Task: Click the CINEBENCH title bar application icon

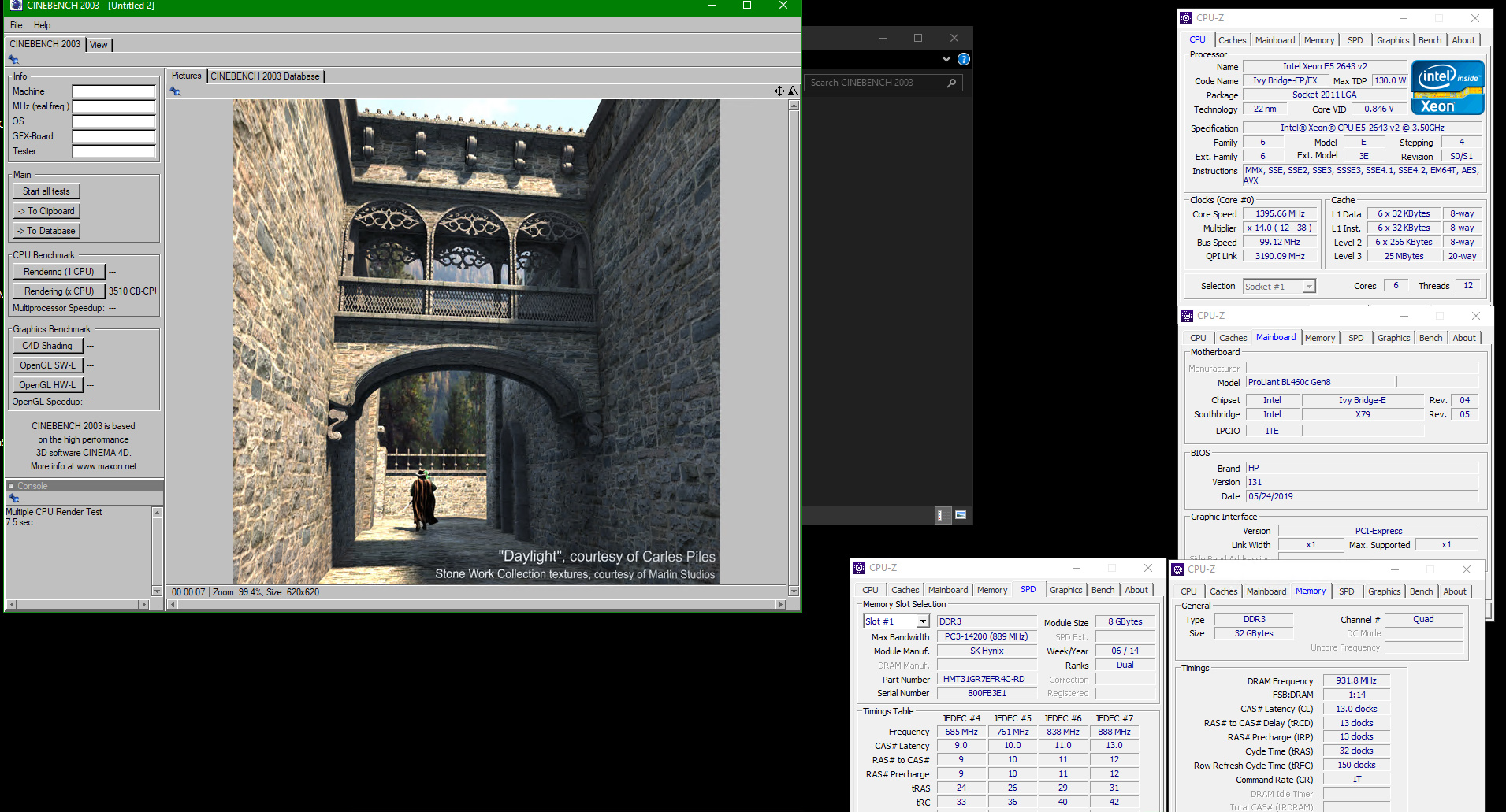Action: 16,6
